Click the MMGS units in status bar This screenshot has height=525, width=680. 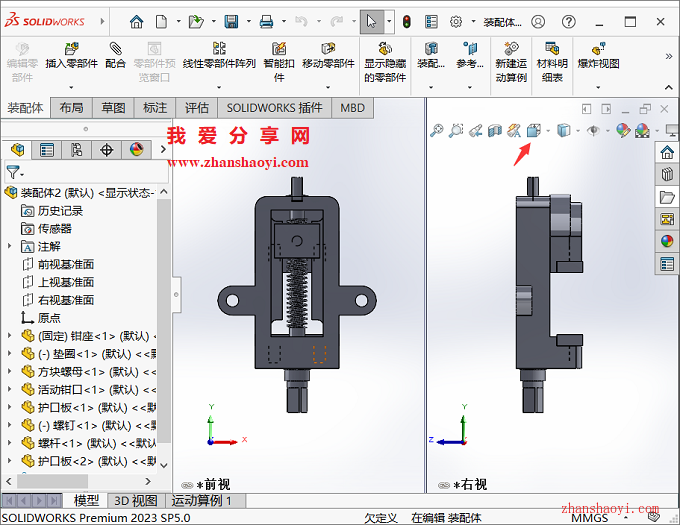pyautogui.click(x=589, y=518)
